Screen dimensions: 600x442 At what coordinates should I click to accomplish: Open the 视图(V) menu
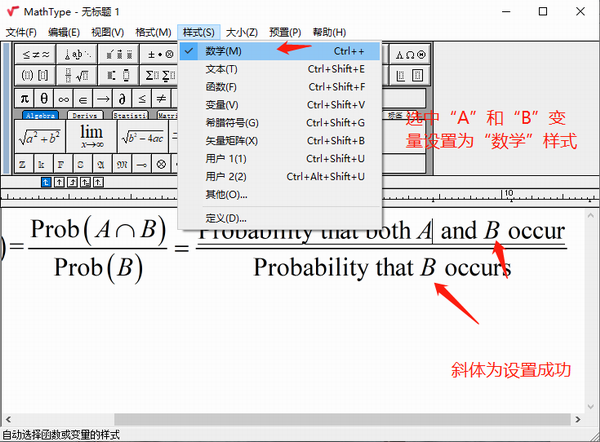(x=108, y=32)
